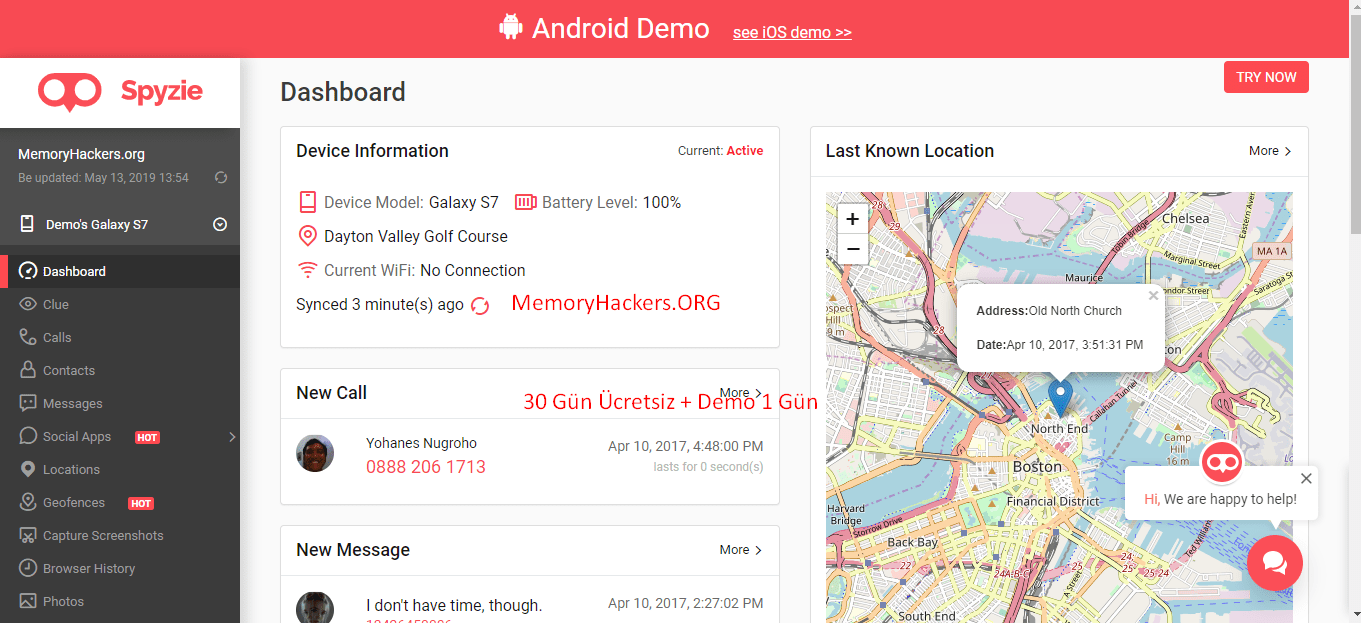Open More in New Call card
This screenshot has width=1361, height=623.
tap(741, 393)
